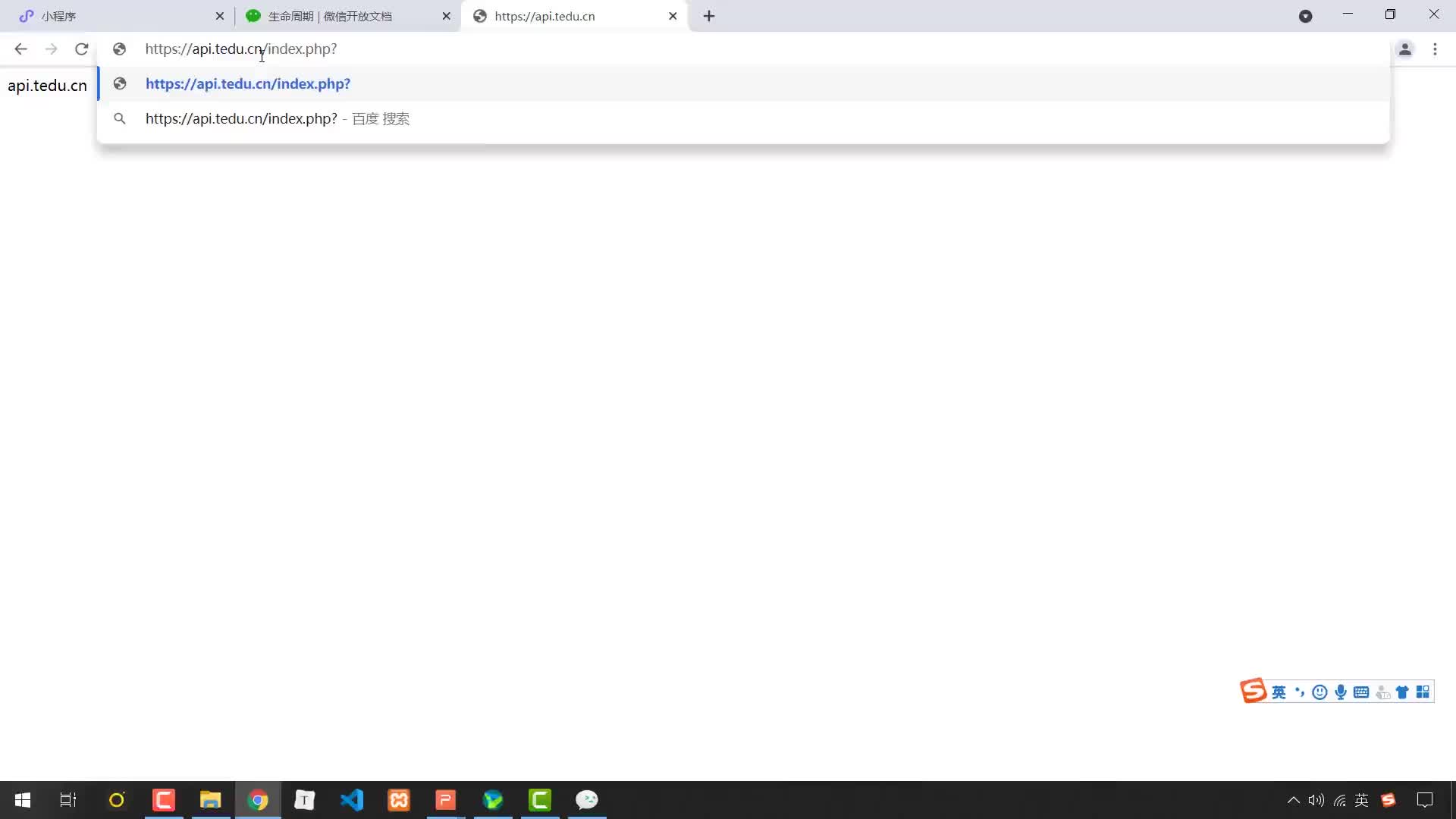The width and height of the screenshot is (1456, 819).
Task: Close the 生命周期 微信开放文档 tab
Action: coord(446,16)
